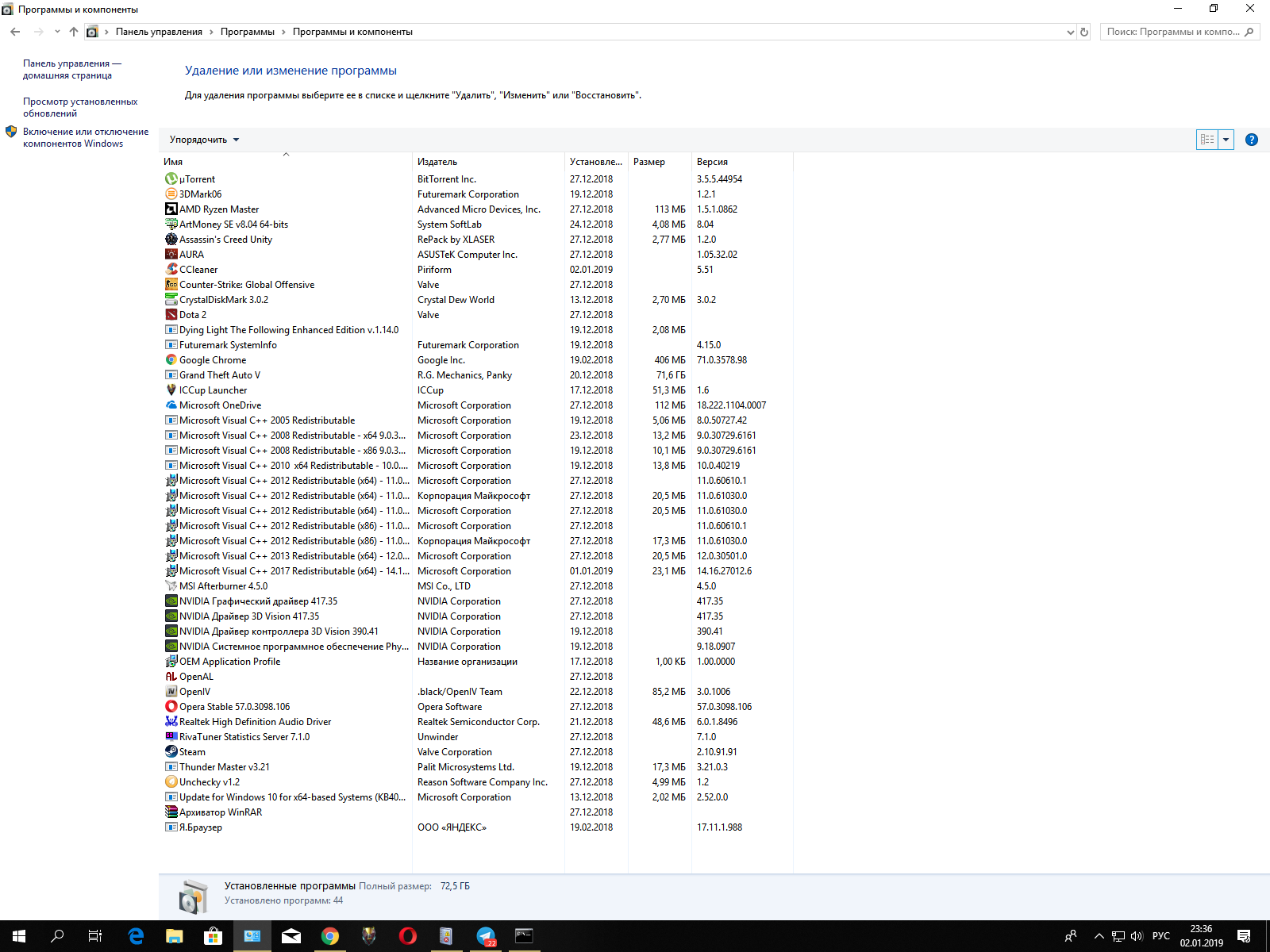1270x952 pixels.
Task: Sort by Установлено column header
Action: (x=596, y=162)
